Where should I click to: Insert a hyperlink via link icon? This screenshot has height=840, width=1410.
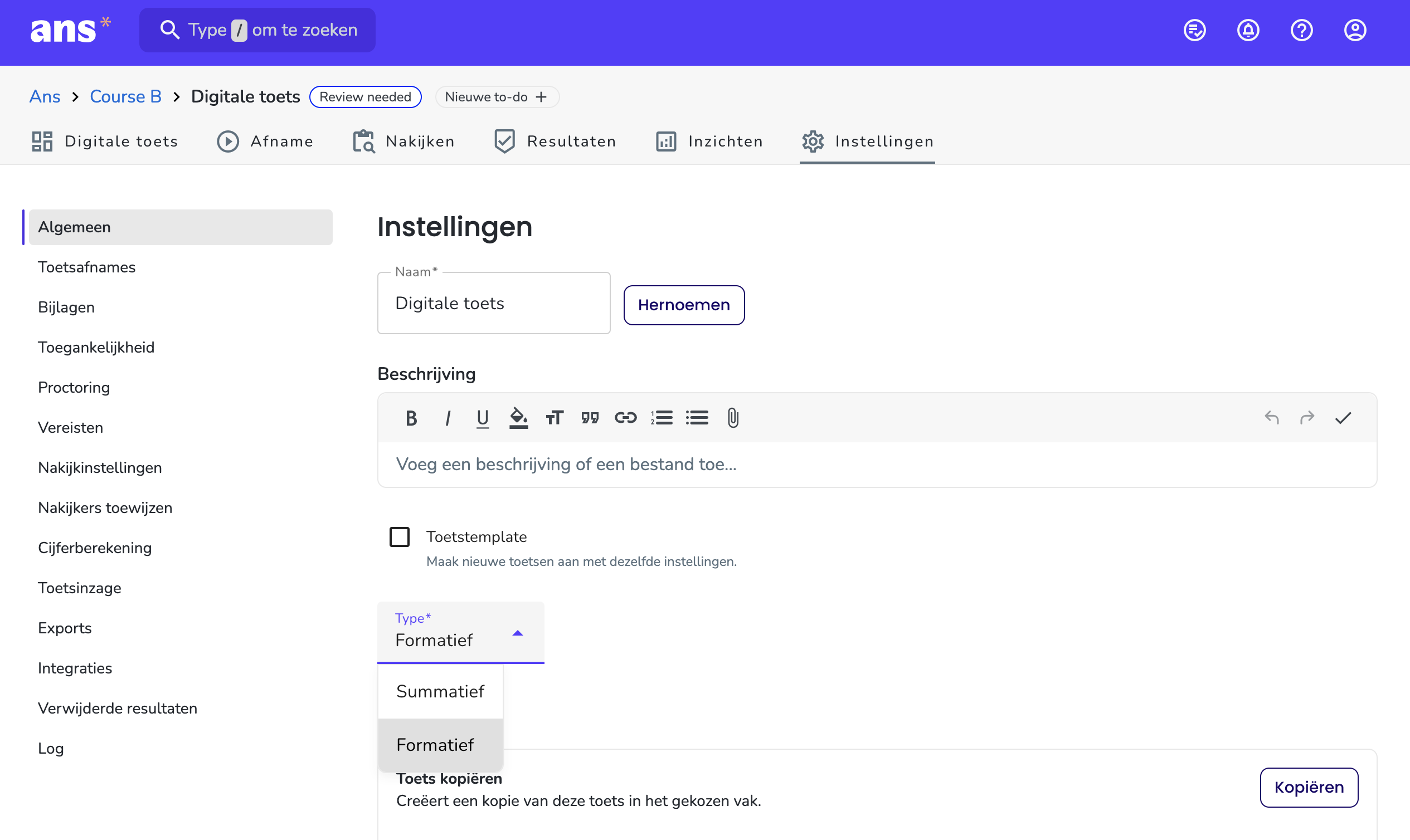626,418
